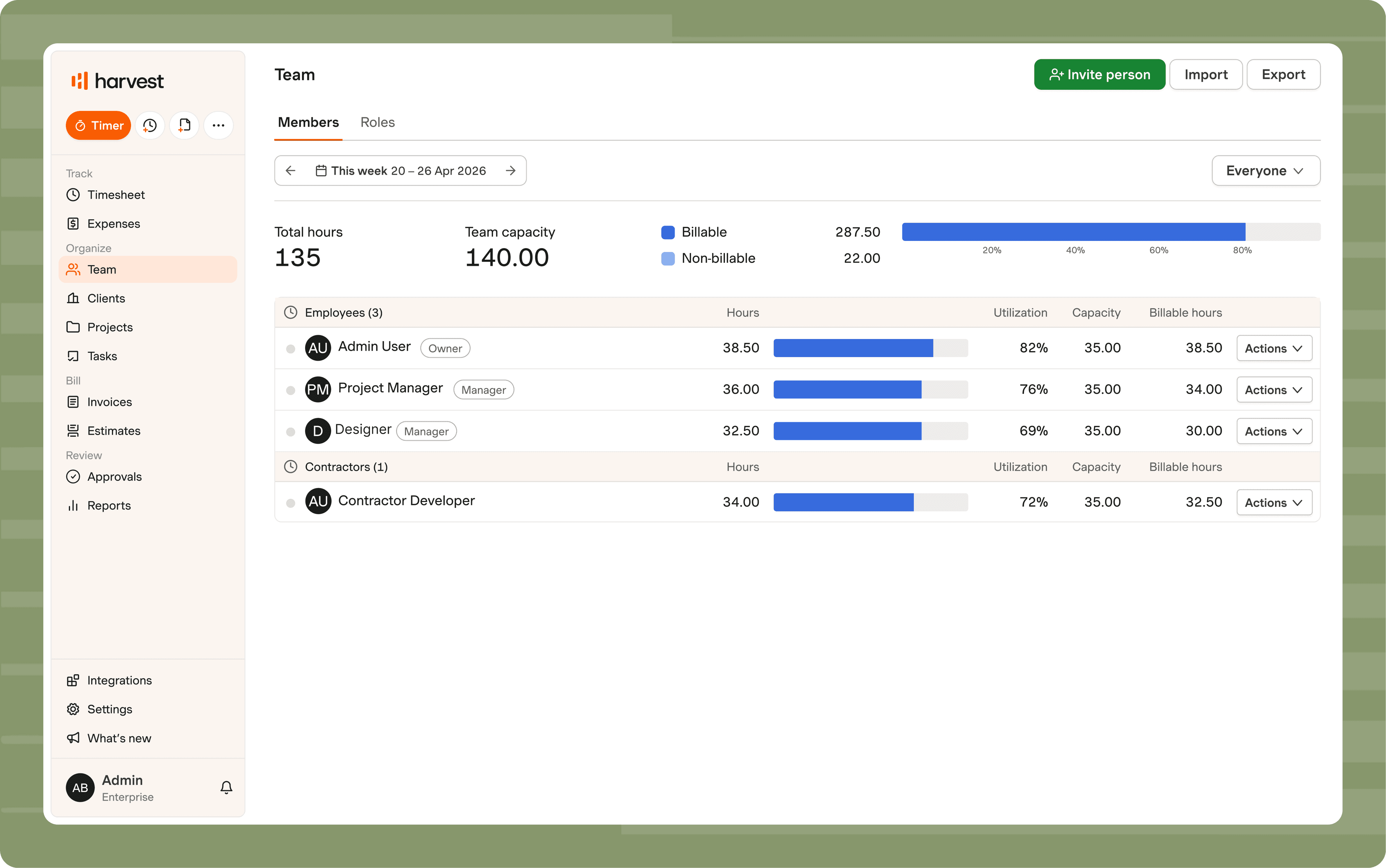The image size is (1386, 868).
Task: Click the AB user avatar
Action: (x=80, y=788)
